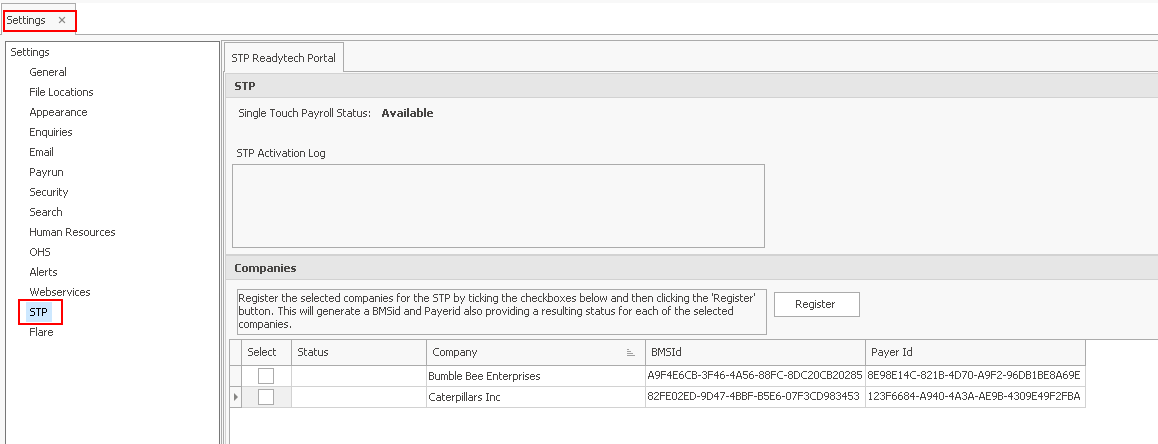Screen dimensions: 1158x444
Task: Select Human Resources in sidebar
Action: 72,232
